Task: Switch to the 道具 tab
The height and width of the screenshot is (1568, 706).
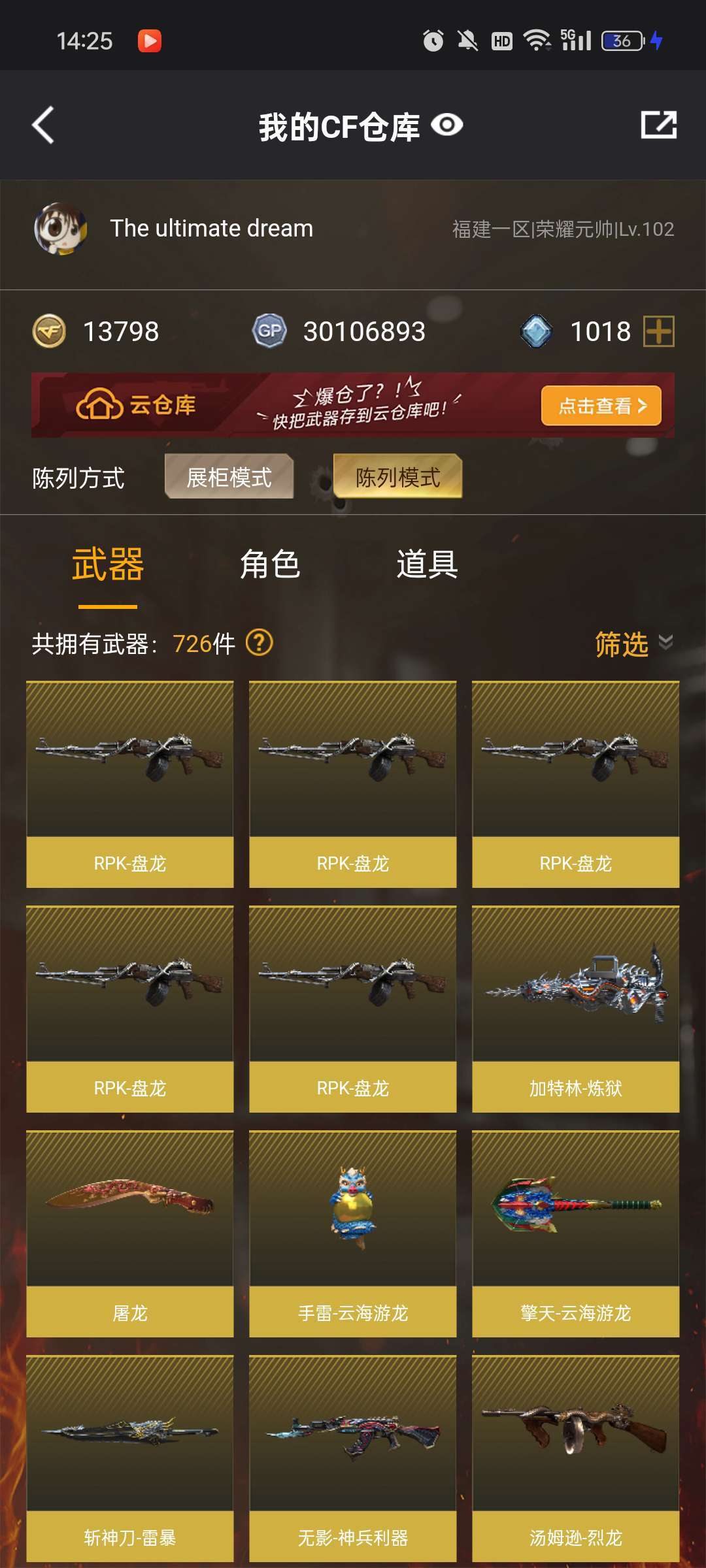Action: tap(427, 564)
